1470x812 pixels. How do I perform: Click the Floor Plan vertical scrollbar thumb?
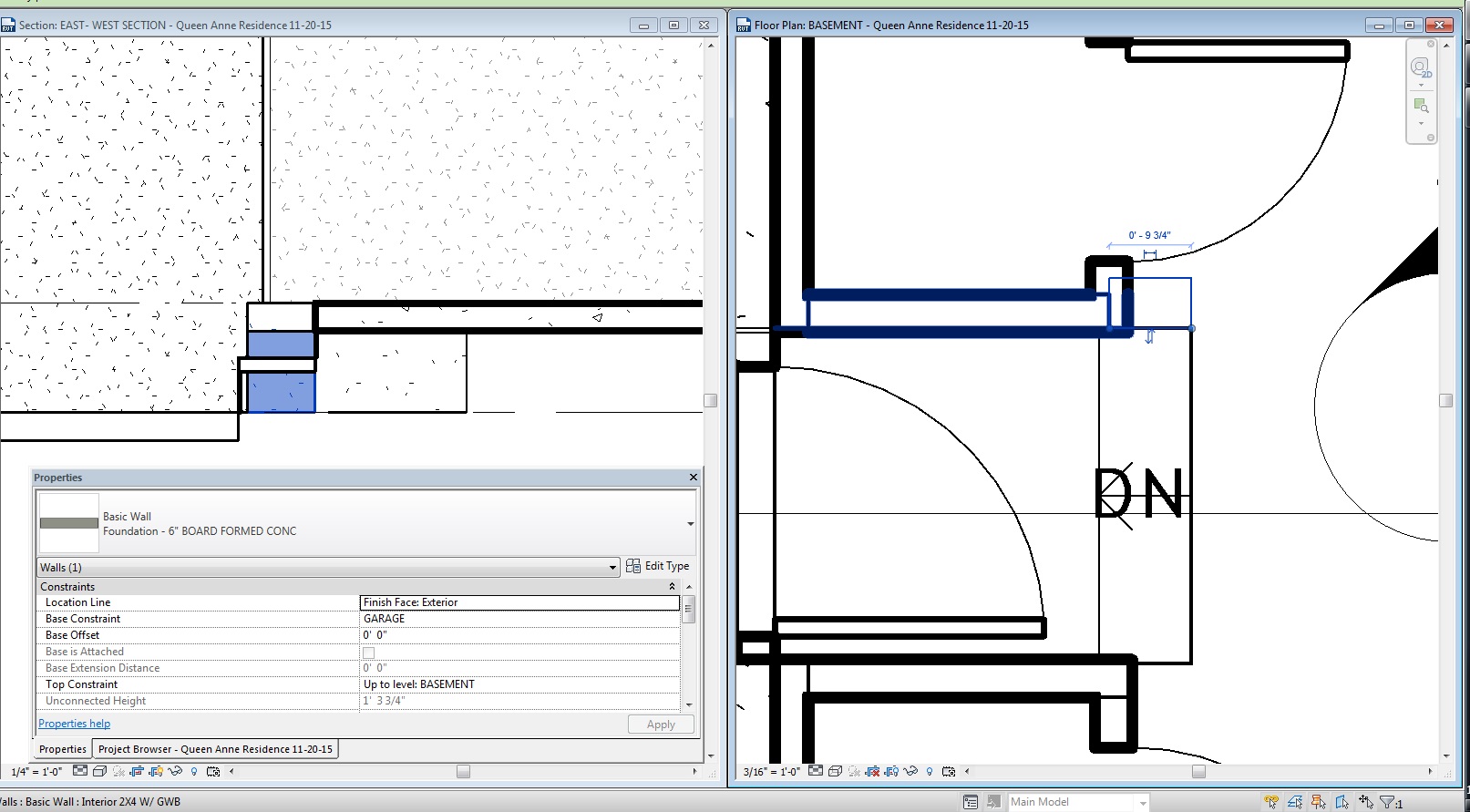point(1446,400)
